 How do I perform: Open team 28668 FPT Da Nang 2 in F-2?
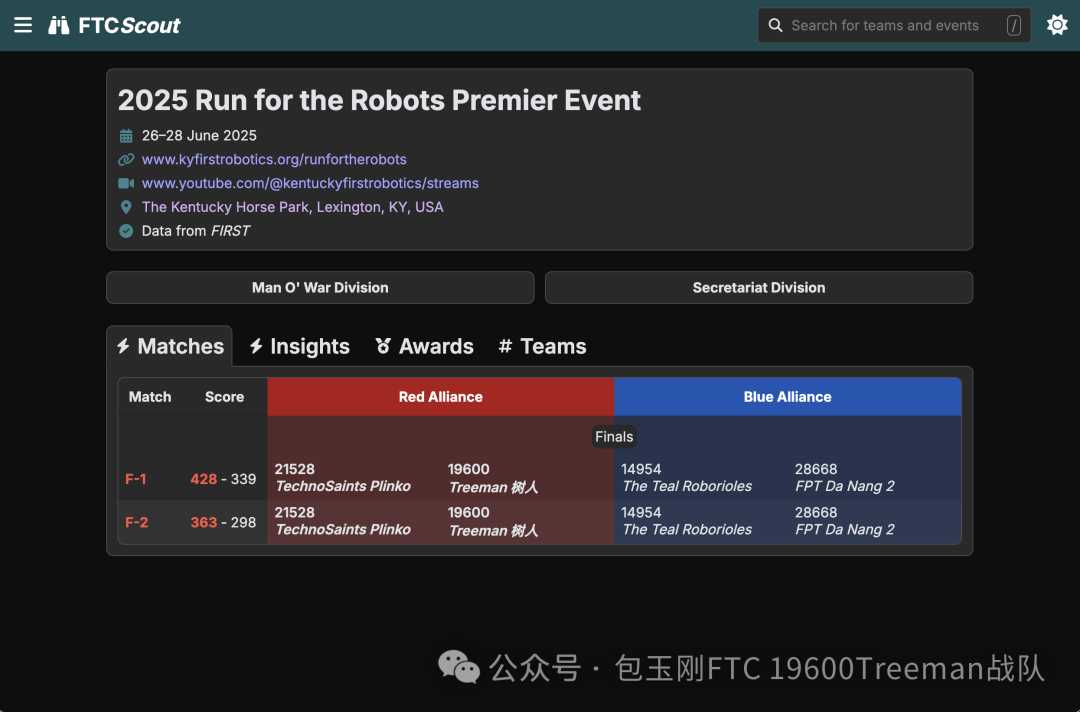844,521
